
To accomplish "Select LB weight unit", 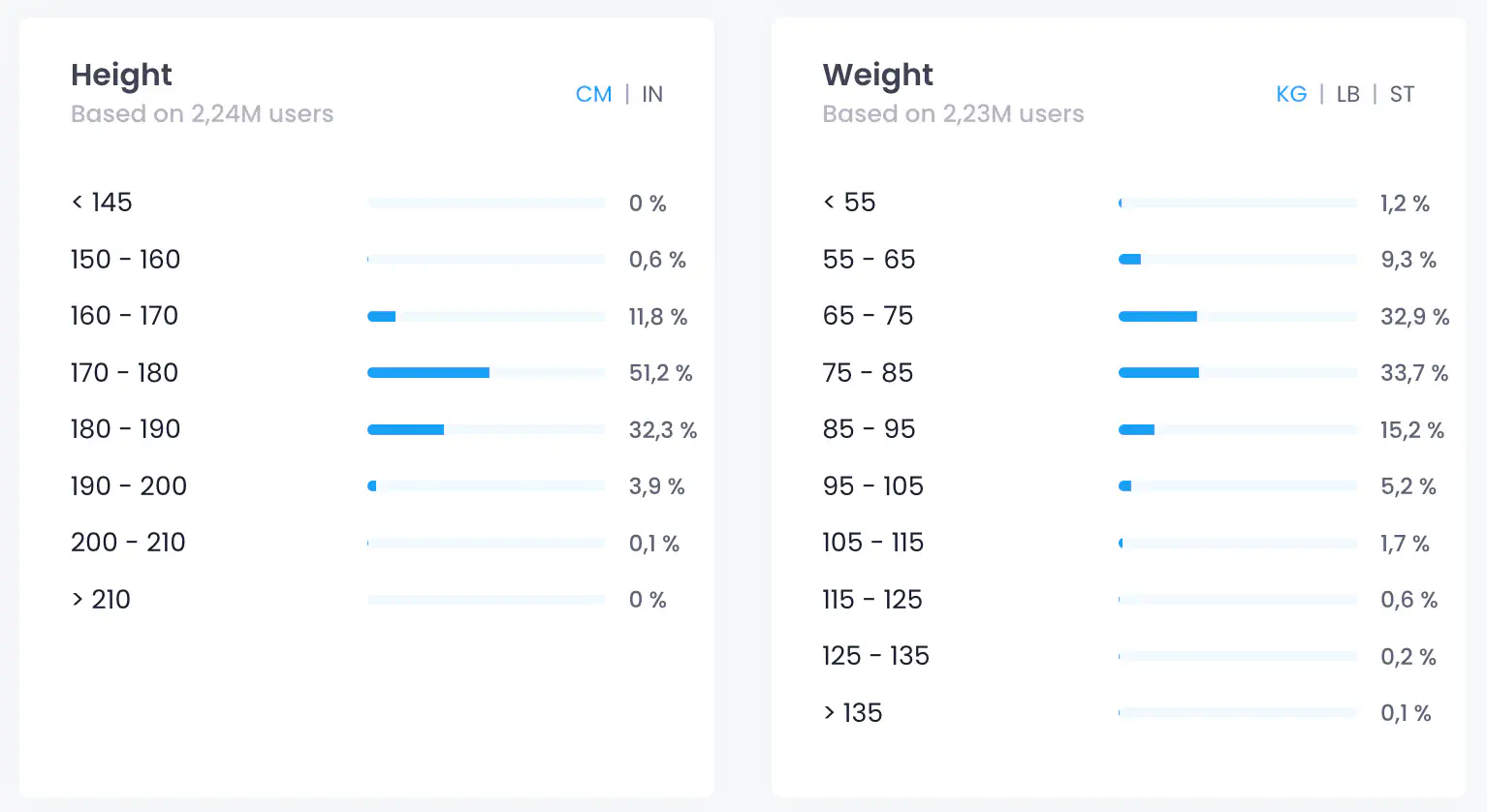I will tap(1347, 94).
